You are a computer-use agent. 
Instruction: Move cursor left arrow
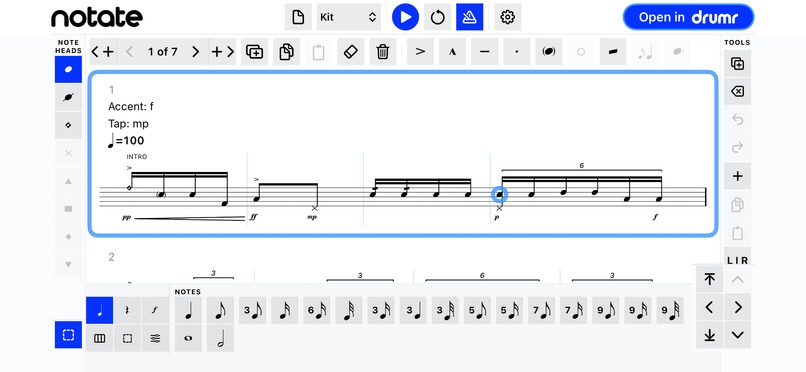coord(709,307)
